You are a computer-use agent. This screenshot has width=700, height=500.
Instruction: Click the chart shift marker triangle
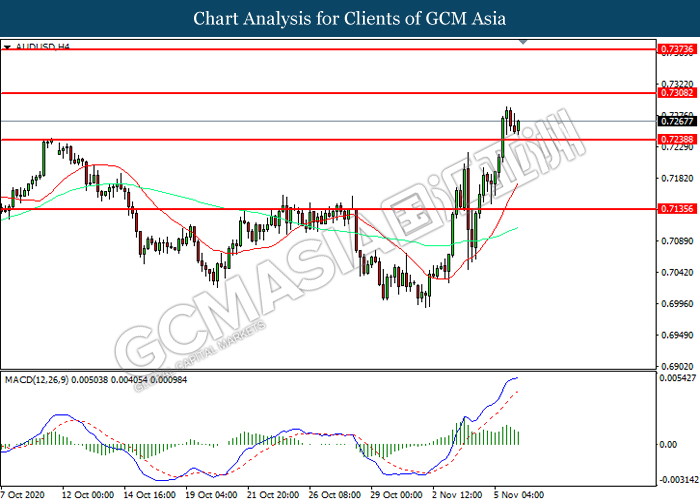[523, 42]
